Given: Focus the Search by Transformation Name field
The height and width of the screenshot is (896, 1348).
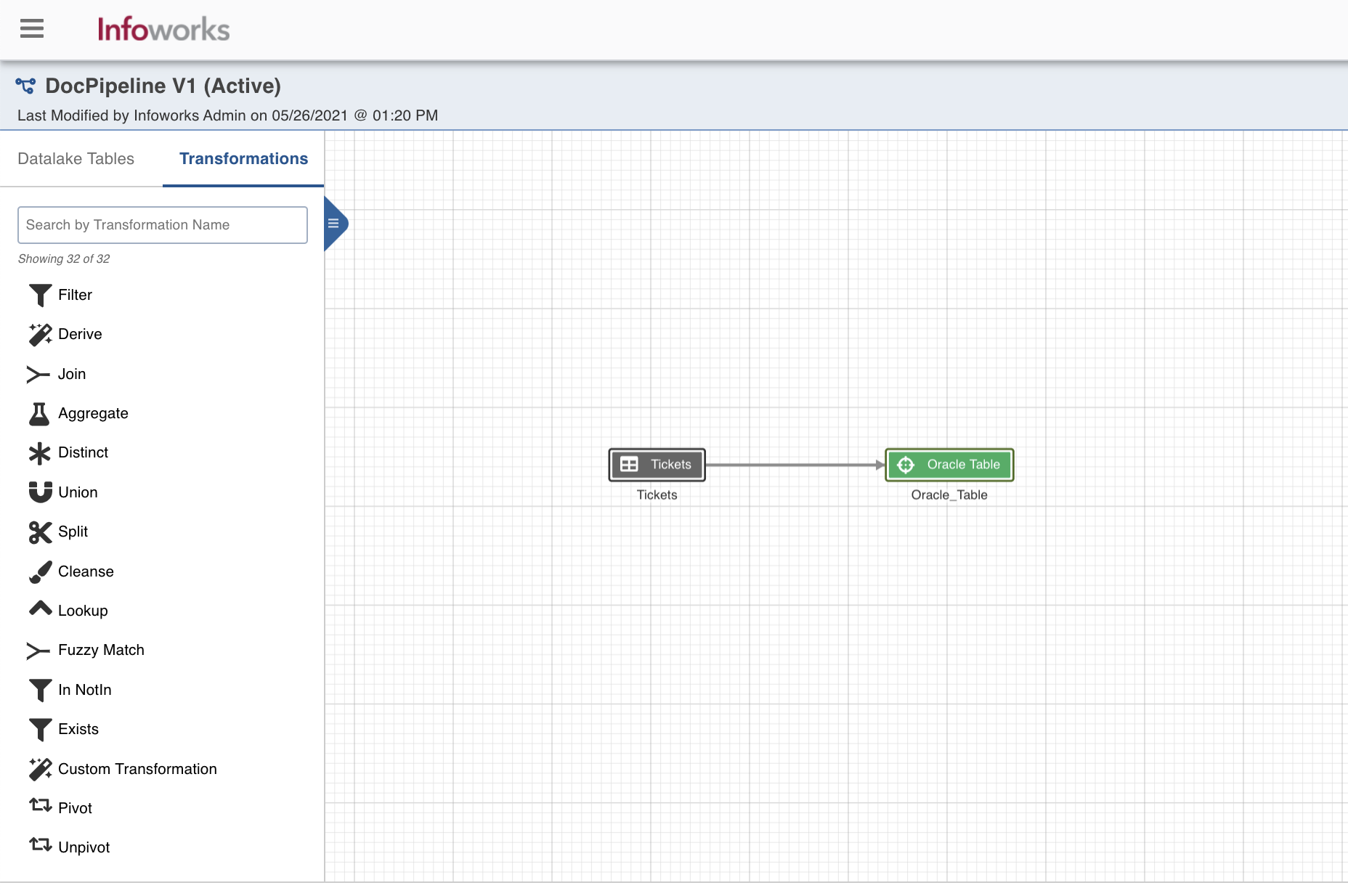Looking at the screenshot, I should tap(163, 225).
